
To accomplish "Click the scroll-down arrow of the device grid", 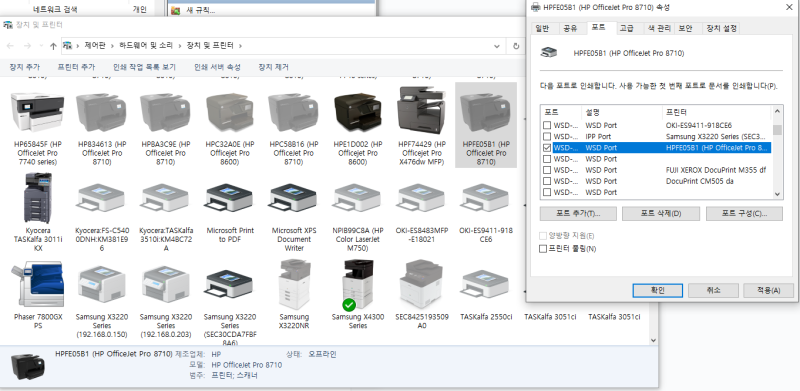I will pyautogui.click(x=654, y=340).
